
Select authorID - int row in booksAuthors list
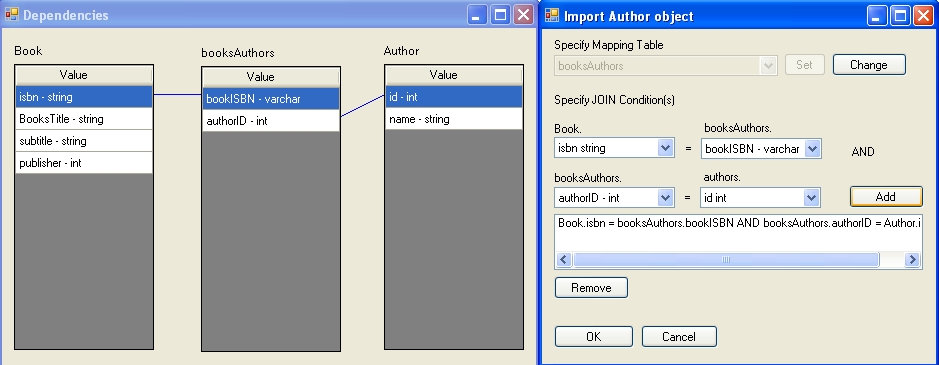tap(271, 121)
